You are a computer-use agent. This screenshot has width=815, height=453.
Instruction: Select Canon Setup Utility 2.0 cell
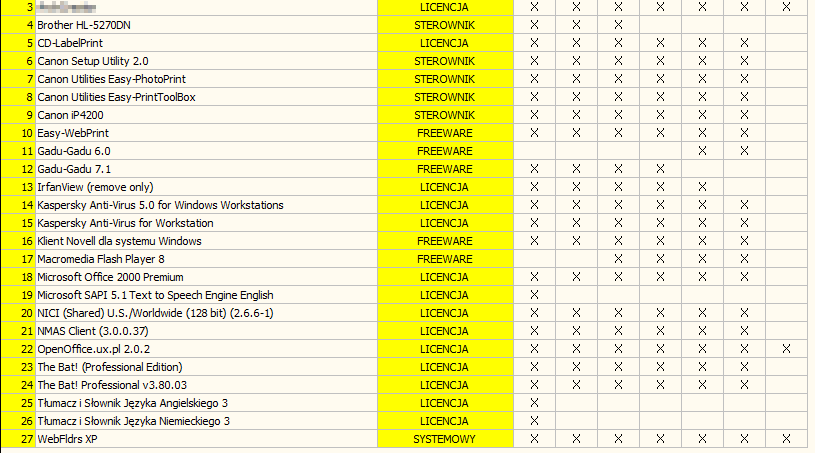pos(206,61)
